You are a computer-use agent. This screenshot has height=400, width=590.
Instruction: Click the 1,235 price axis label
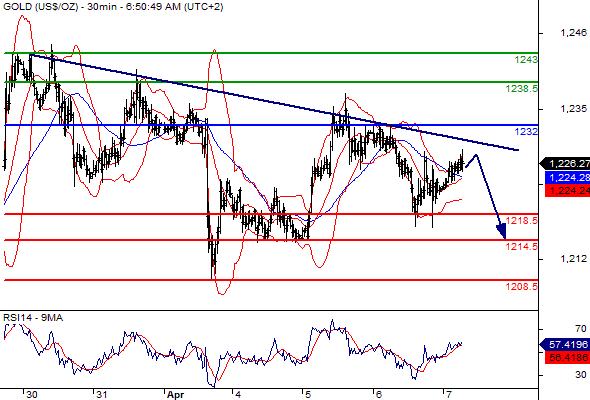tap(573, 109)
